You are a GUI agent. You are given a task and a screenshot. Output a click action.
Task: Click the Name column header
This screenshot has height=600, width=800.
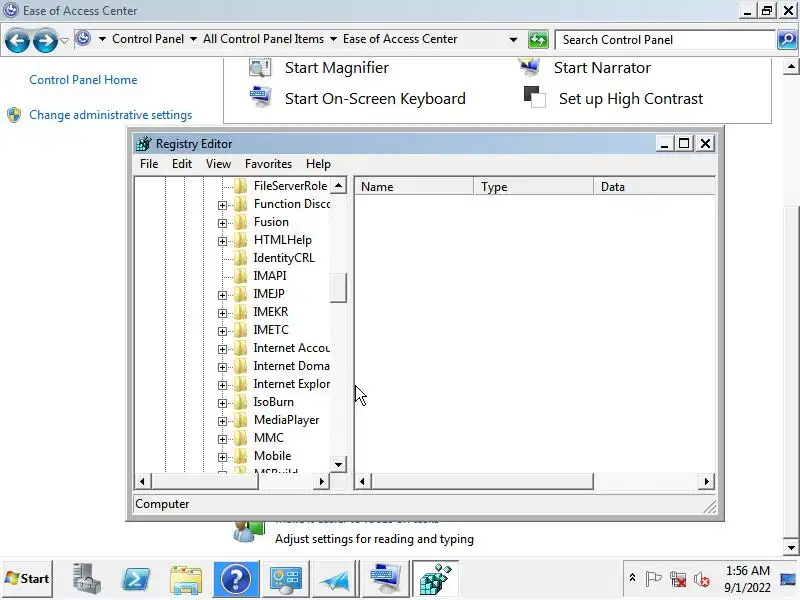[414, 187]
